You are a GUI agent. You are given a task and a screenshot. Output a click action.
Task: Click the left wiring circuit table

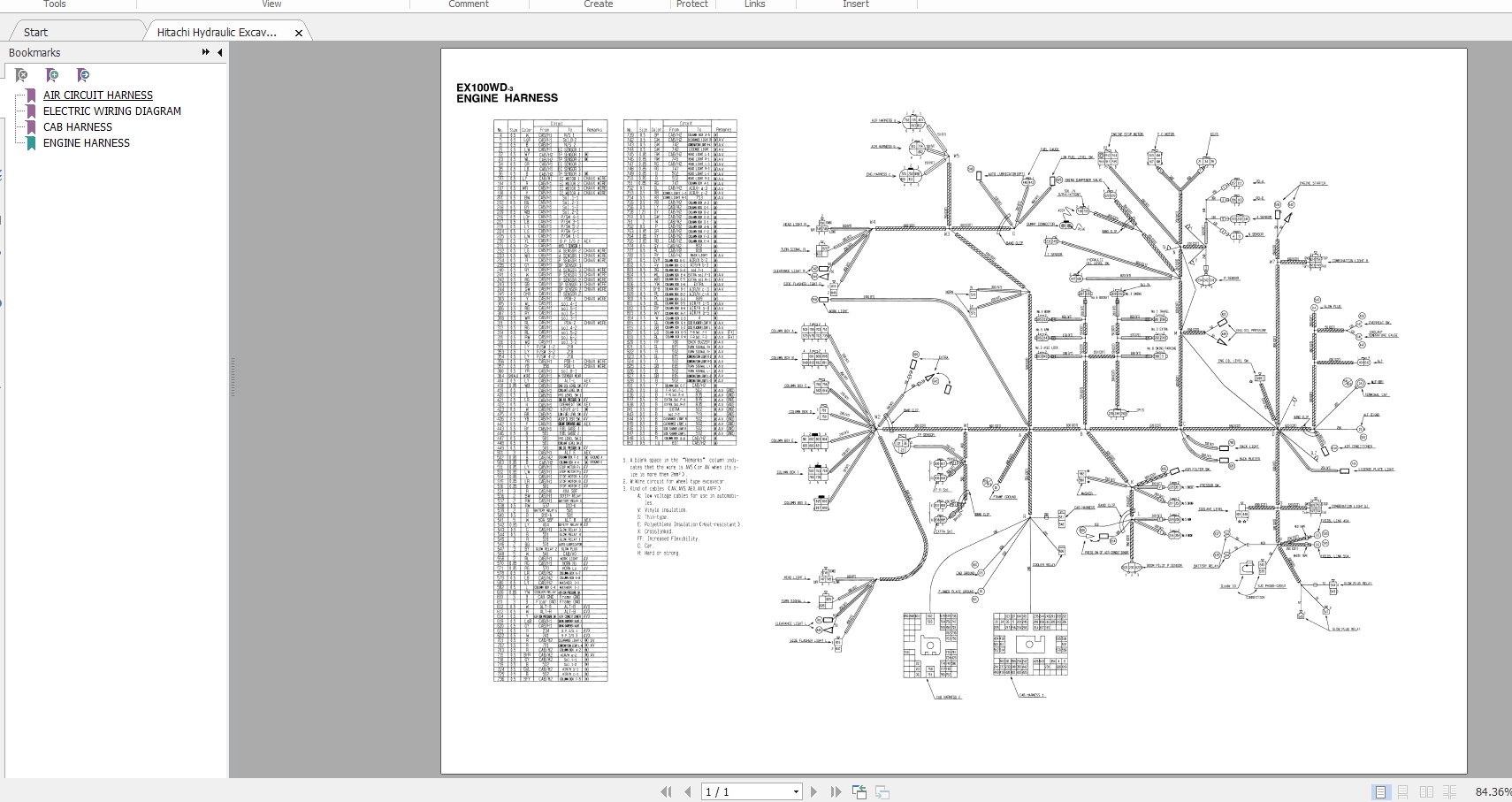click(550, 401)
